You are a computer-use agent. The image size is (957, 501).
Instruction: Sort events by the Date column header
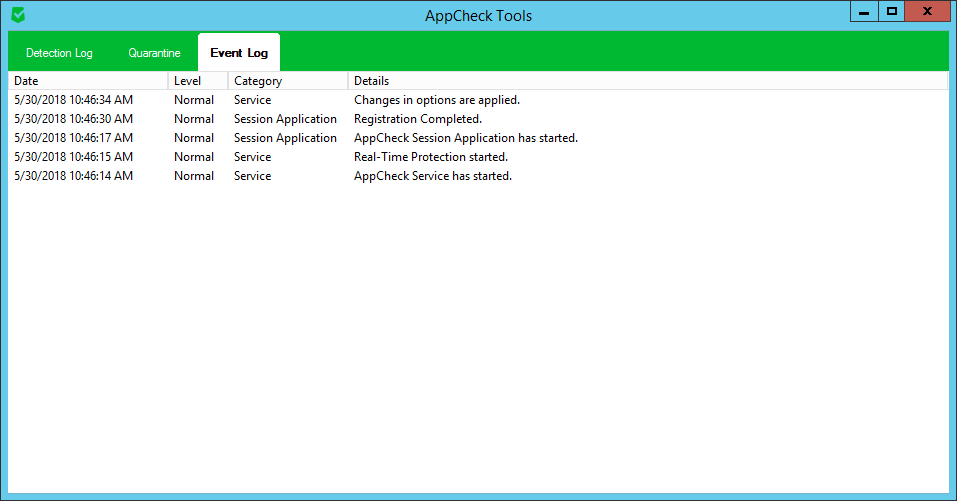pyautogui.click(x=88, y=81)
